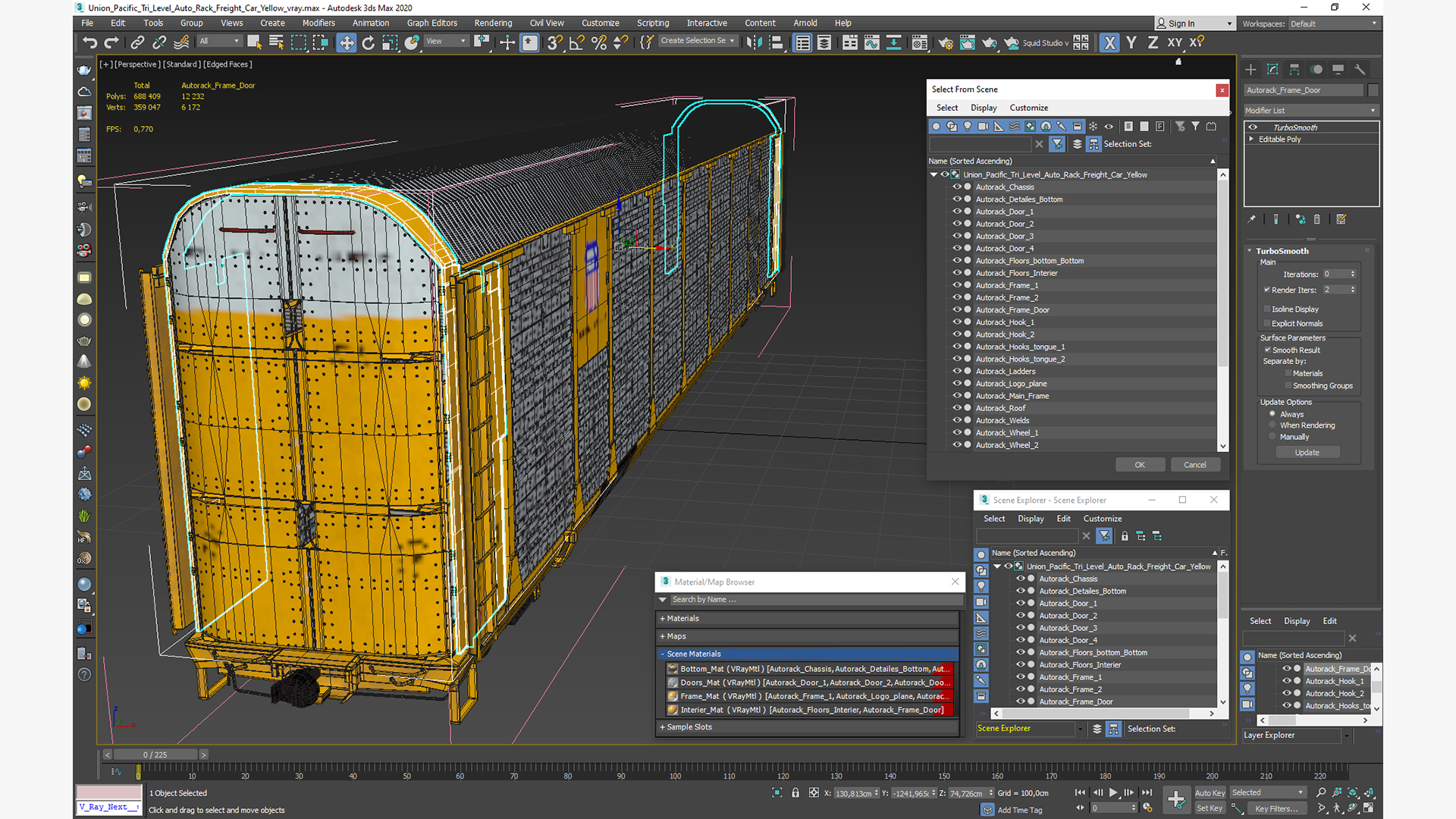Screen dimensions: 1456x819
Task: Activate the Unlink Selection tool
Action: [x=159, y=43]
